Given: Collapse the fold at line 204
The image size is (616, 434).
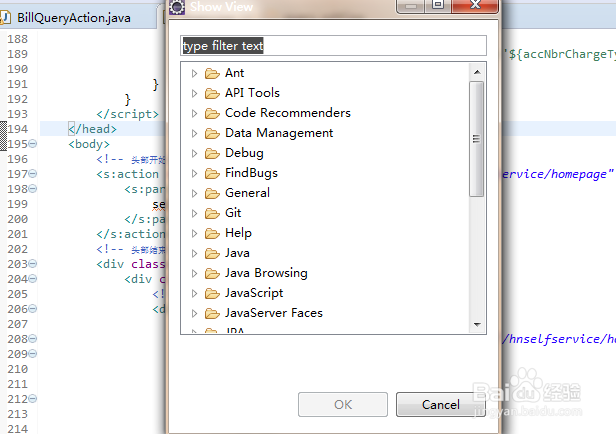Looking at the screenshot, I should point(33,278).
